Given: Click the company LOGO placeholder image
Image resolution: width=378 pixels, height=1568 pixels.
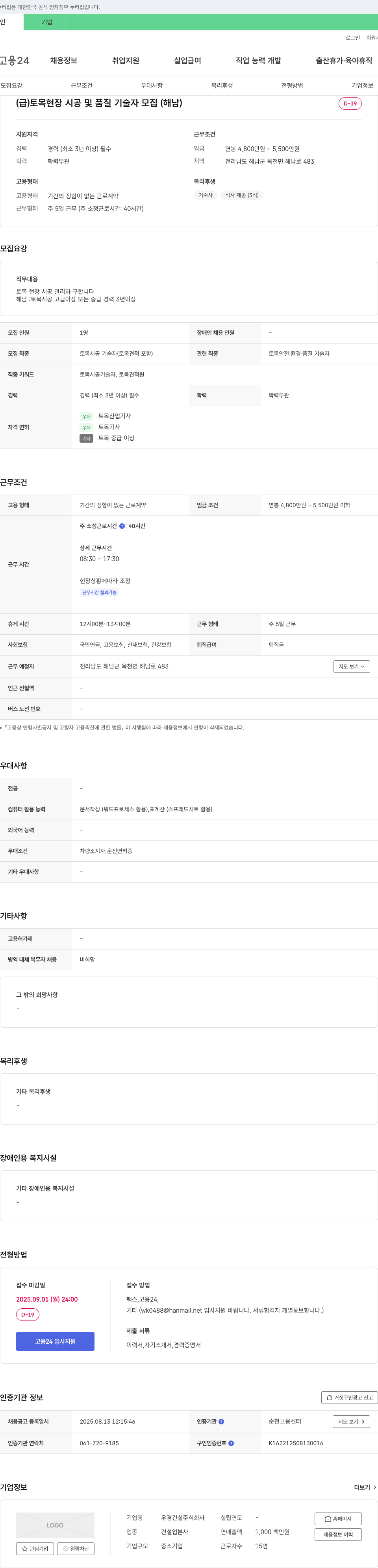Looking at the screenshot, I should coord(56,1526).
